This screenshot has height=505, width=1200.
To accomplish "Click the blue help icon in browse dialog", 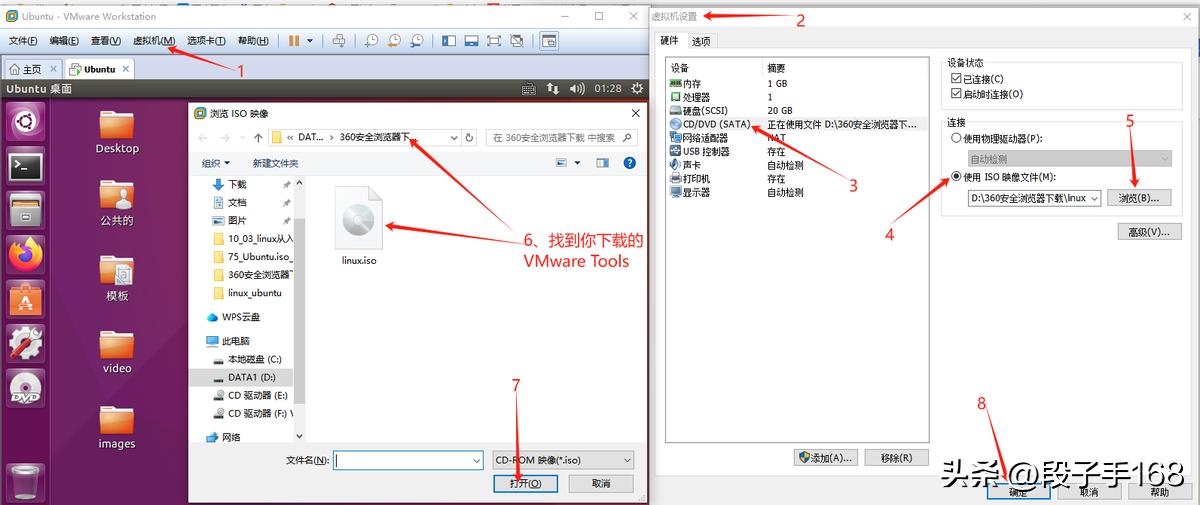I will tap(630, 163).
